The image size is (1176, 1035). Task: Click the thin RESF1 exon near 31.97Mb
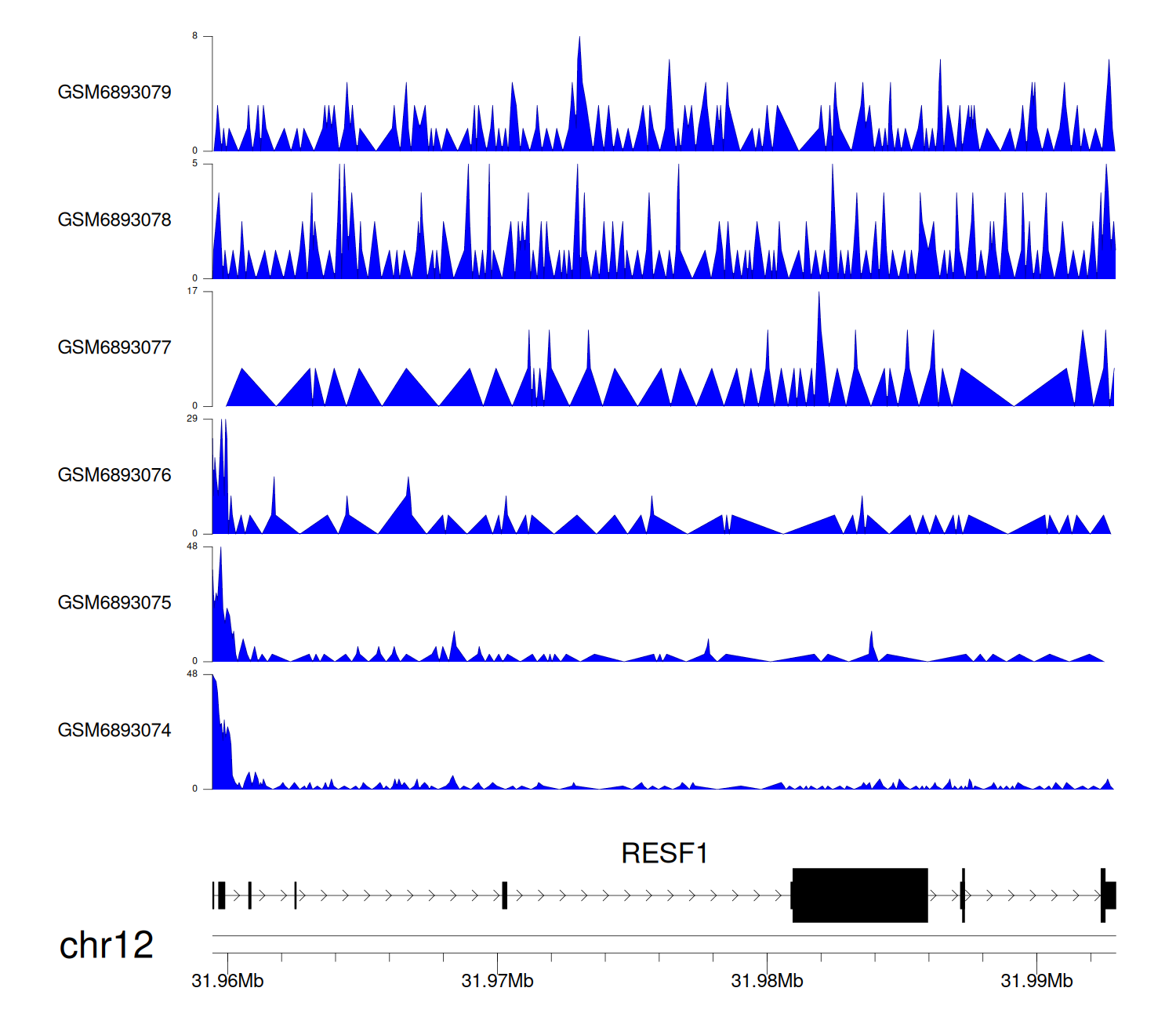[x=505, y=895]
